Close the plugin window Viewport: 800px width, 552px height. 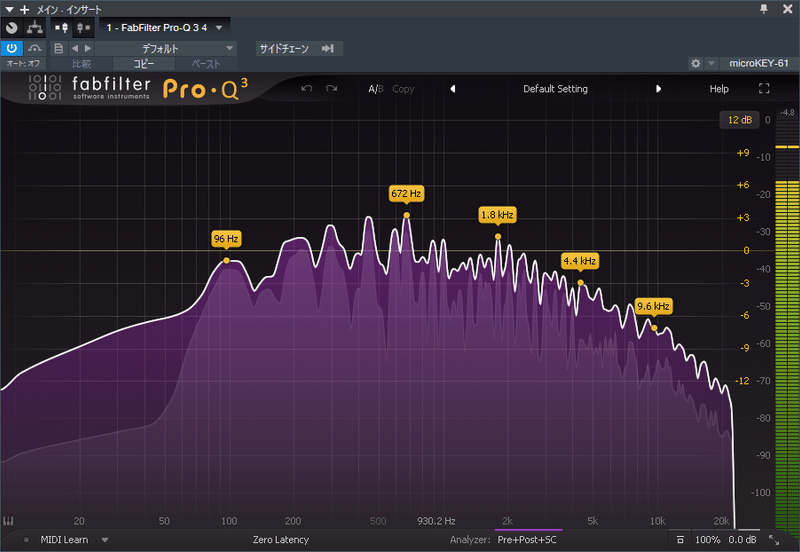pyautogui.click(x=787, y=9)
